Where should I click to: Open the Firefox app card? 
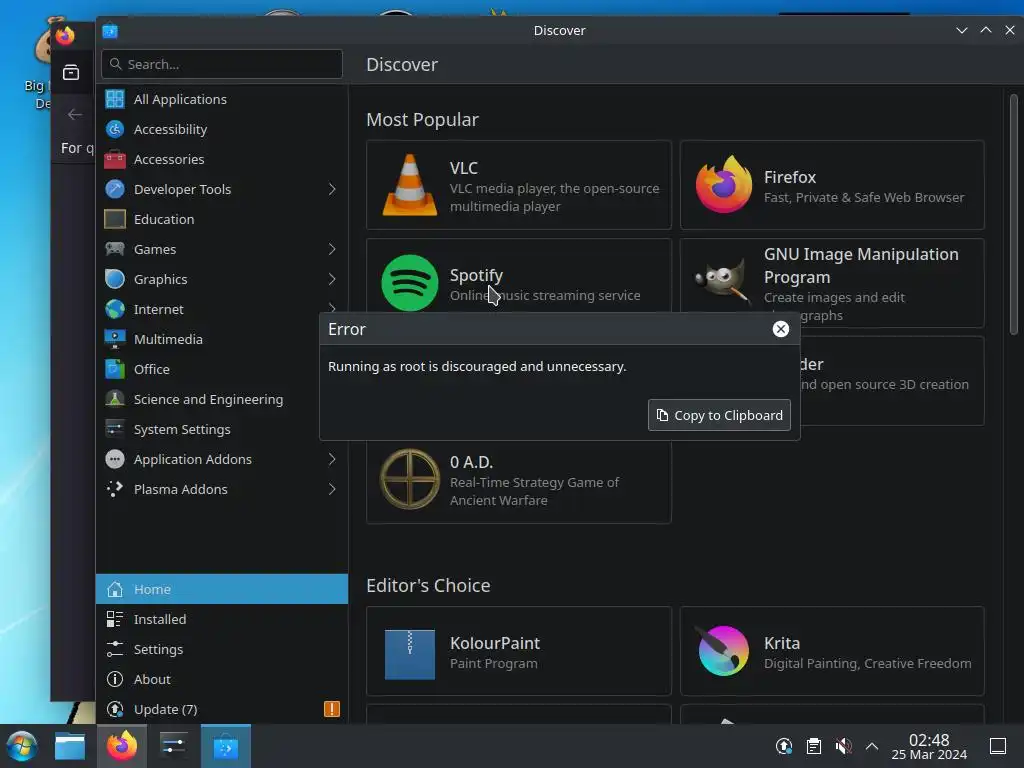click(832, 185)
